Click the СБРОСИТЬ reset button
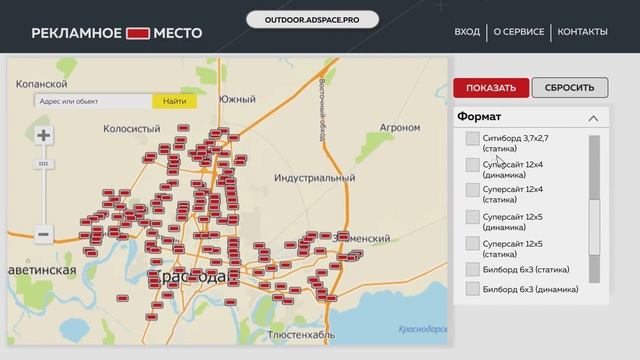 click(x=570, y=88)
